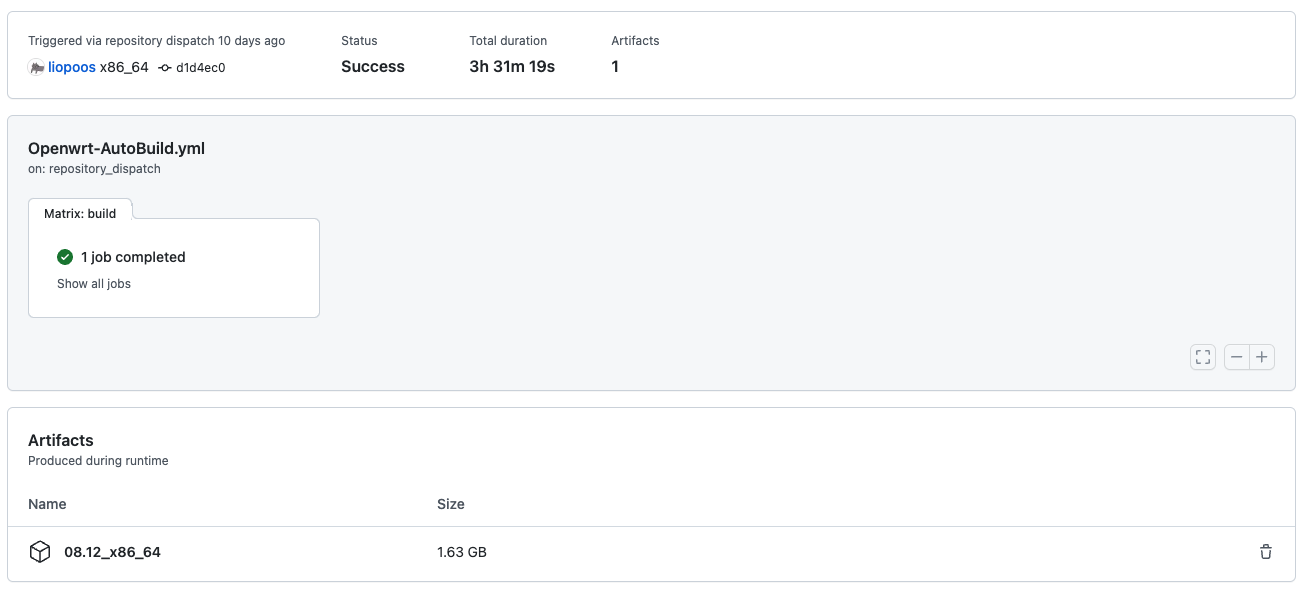Open the Openwrt-AutoBuild.yml workflow file
Image resolution: width=1302 pixels, height=589 pixels.
117,148
